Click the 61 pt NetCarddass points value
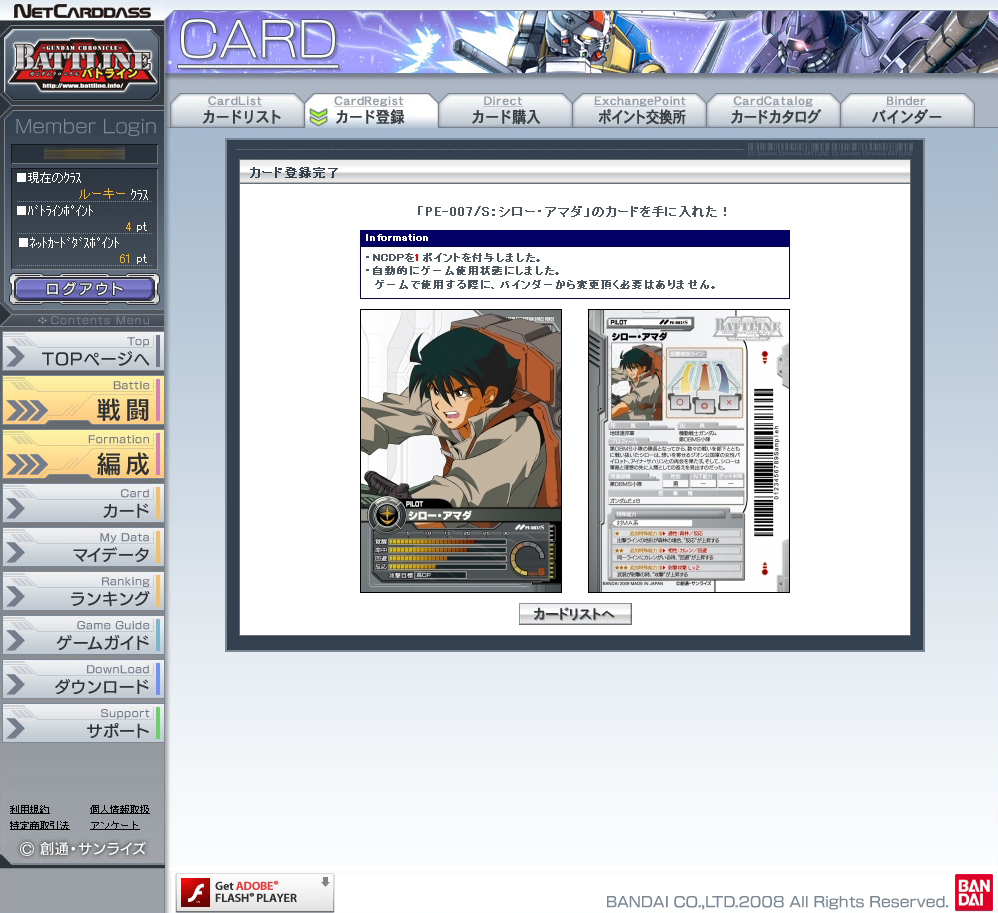 click(133, 258)
